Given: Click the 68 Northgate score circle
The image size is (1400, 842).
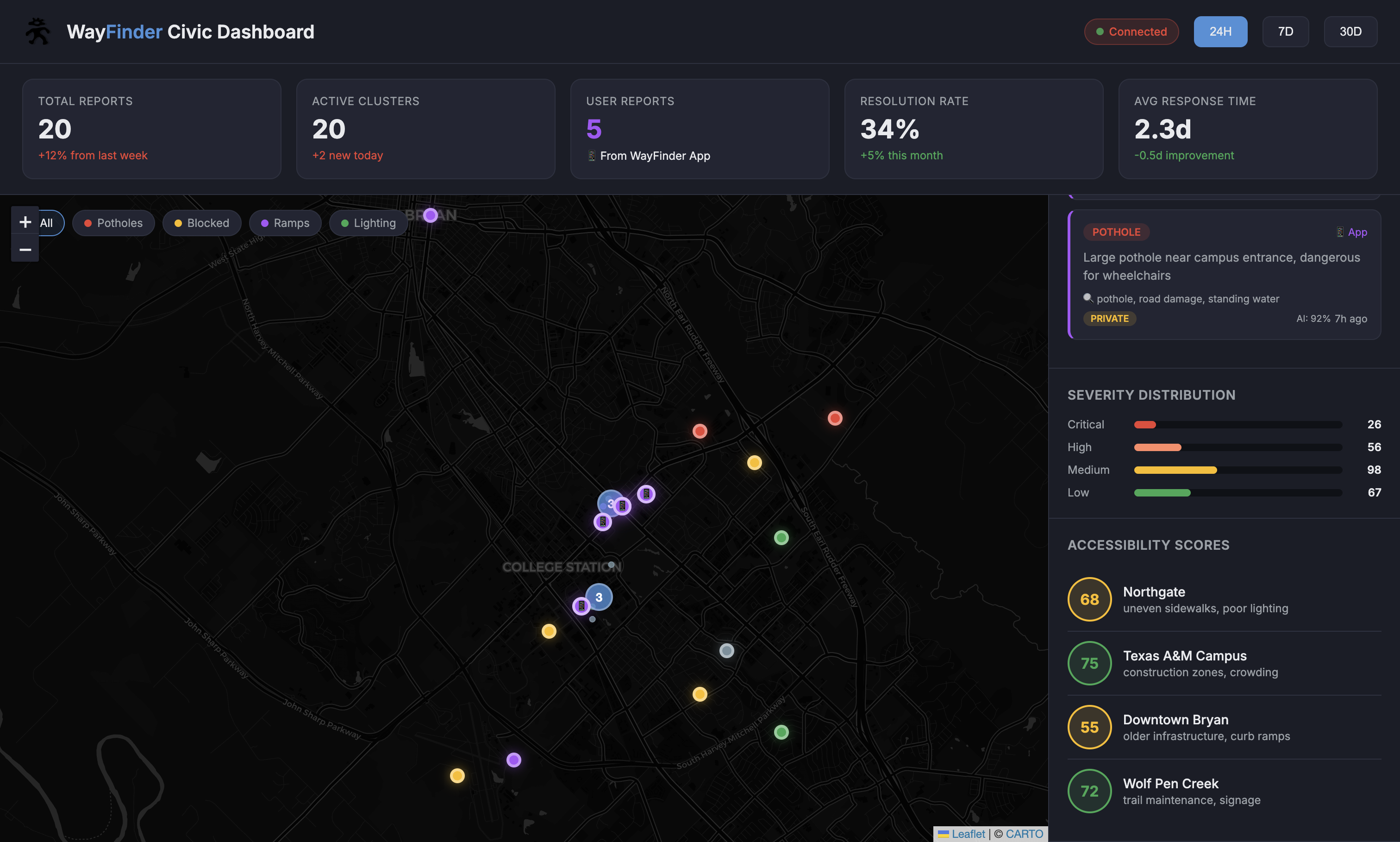Looking at the screenshot, I should 1089,599.
